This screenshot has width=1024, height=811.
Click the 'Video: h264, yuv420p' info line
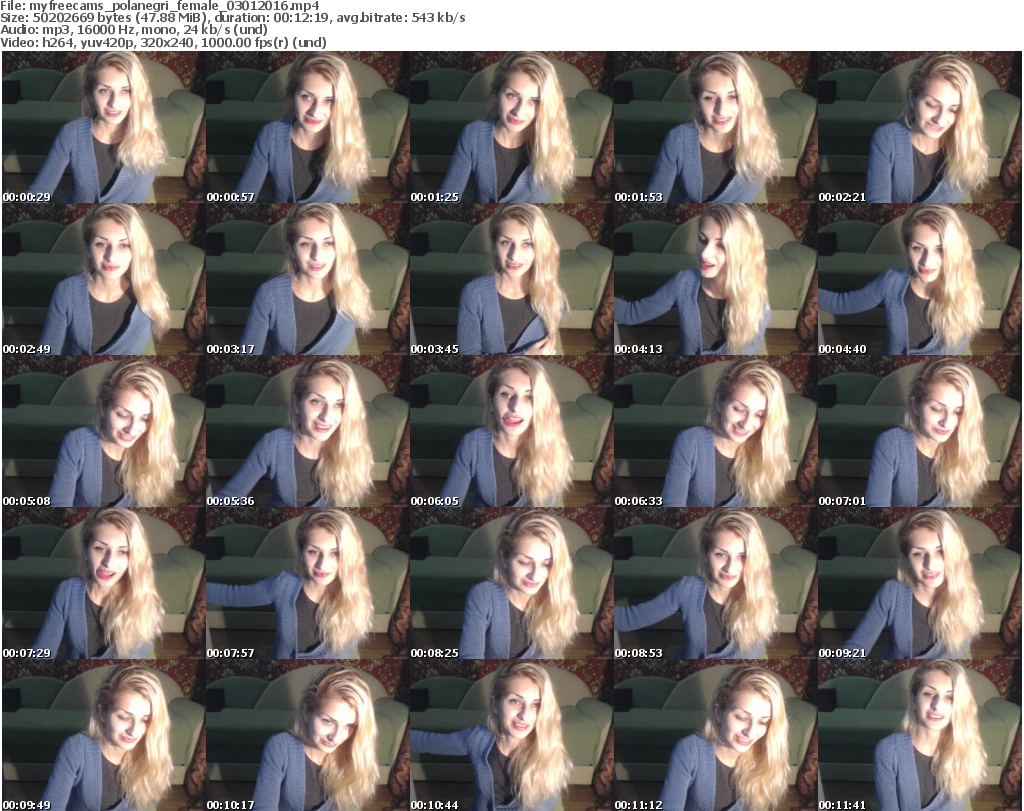point(163,42)
